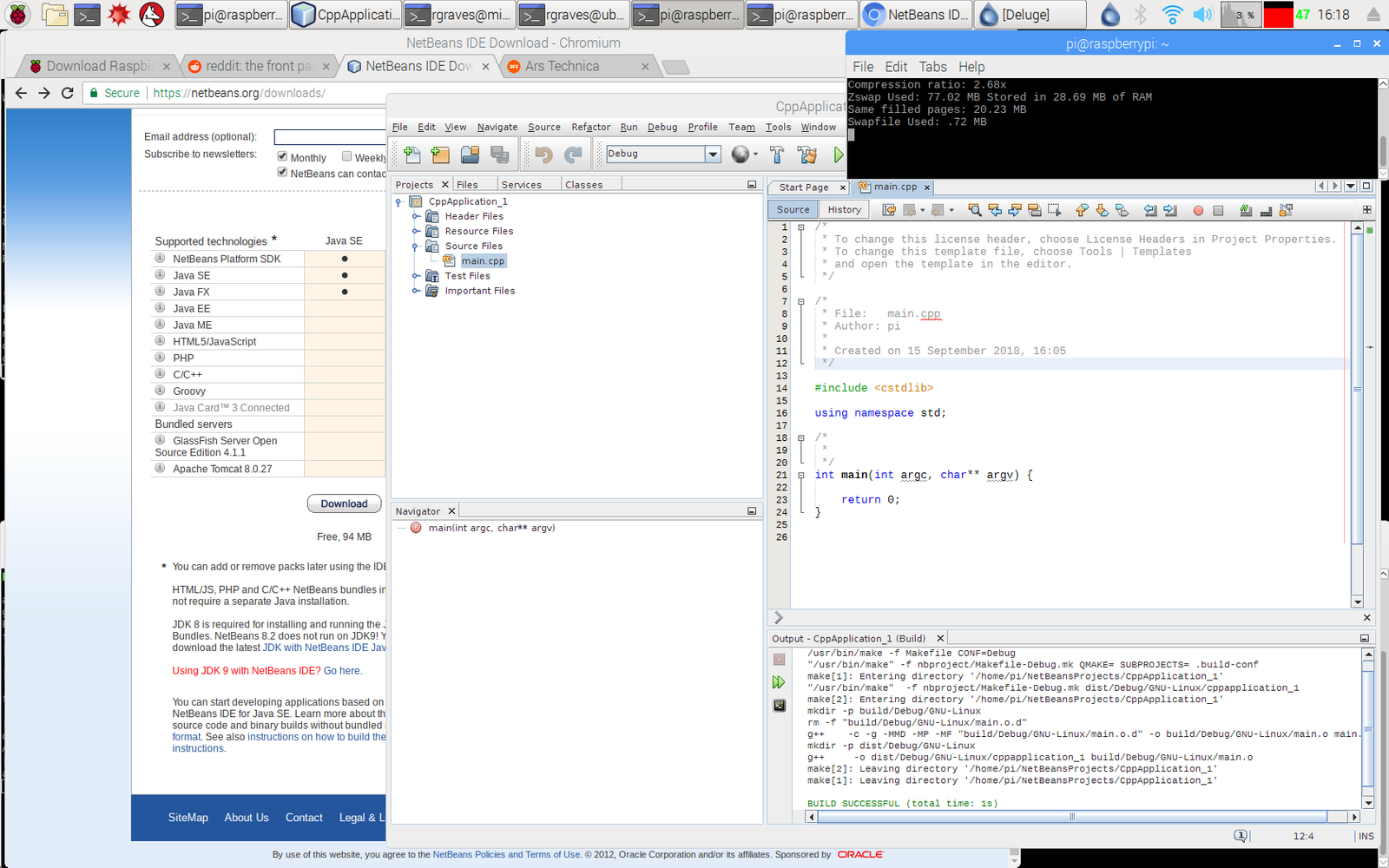
Task: Click the Find Selection magnifier in editor toolbar
Action: click(975, 210)
